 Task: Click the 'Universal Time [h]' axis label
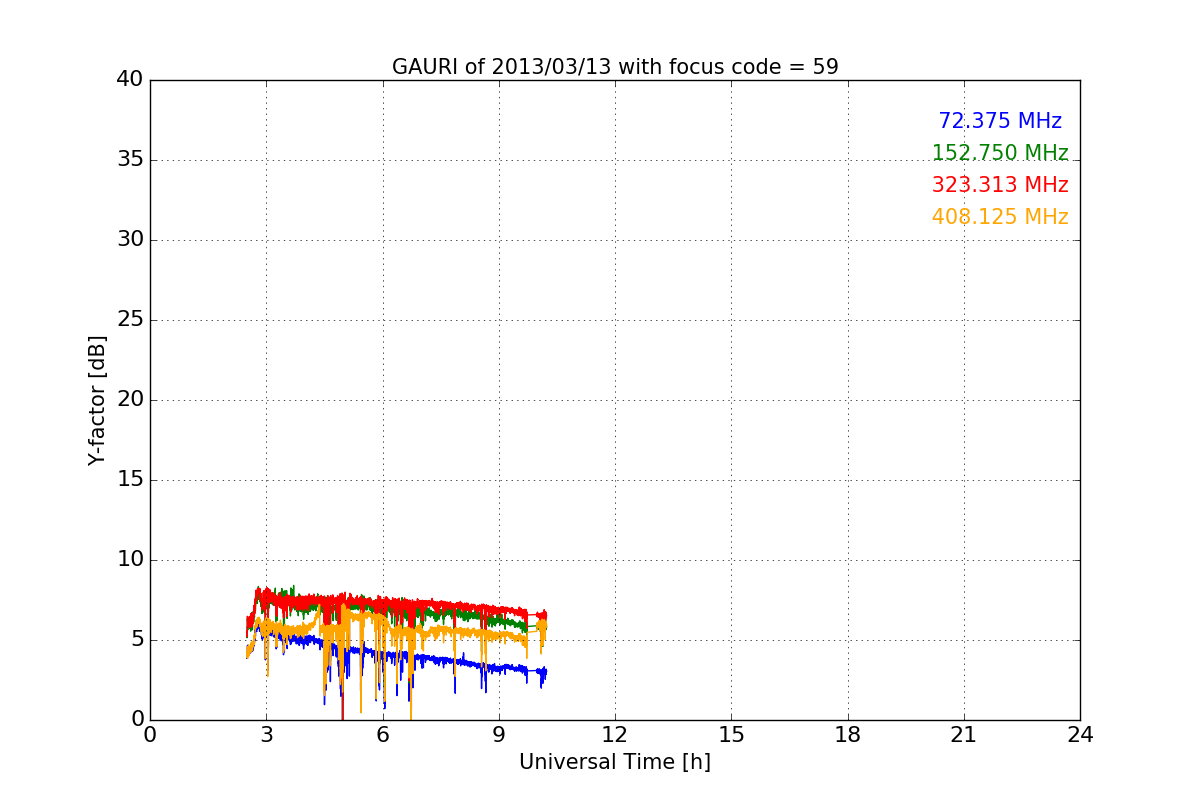(x=615, y=762)
